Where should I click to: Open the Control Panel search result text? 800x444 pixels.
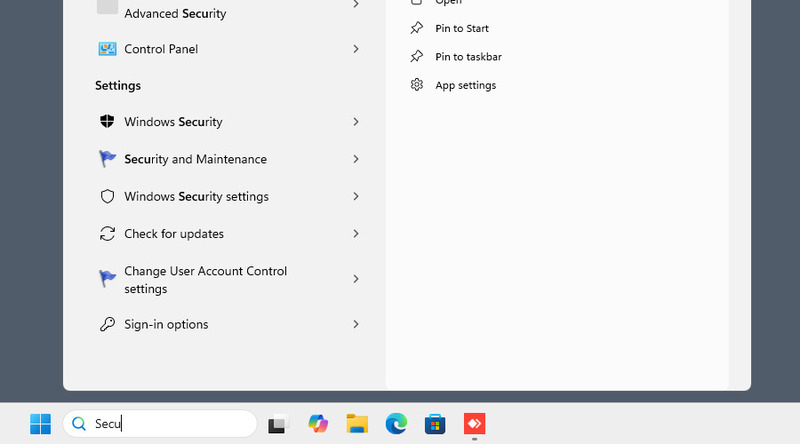[161, 49]
